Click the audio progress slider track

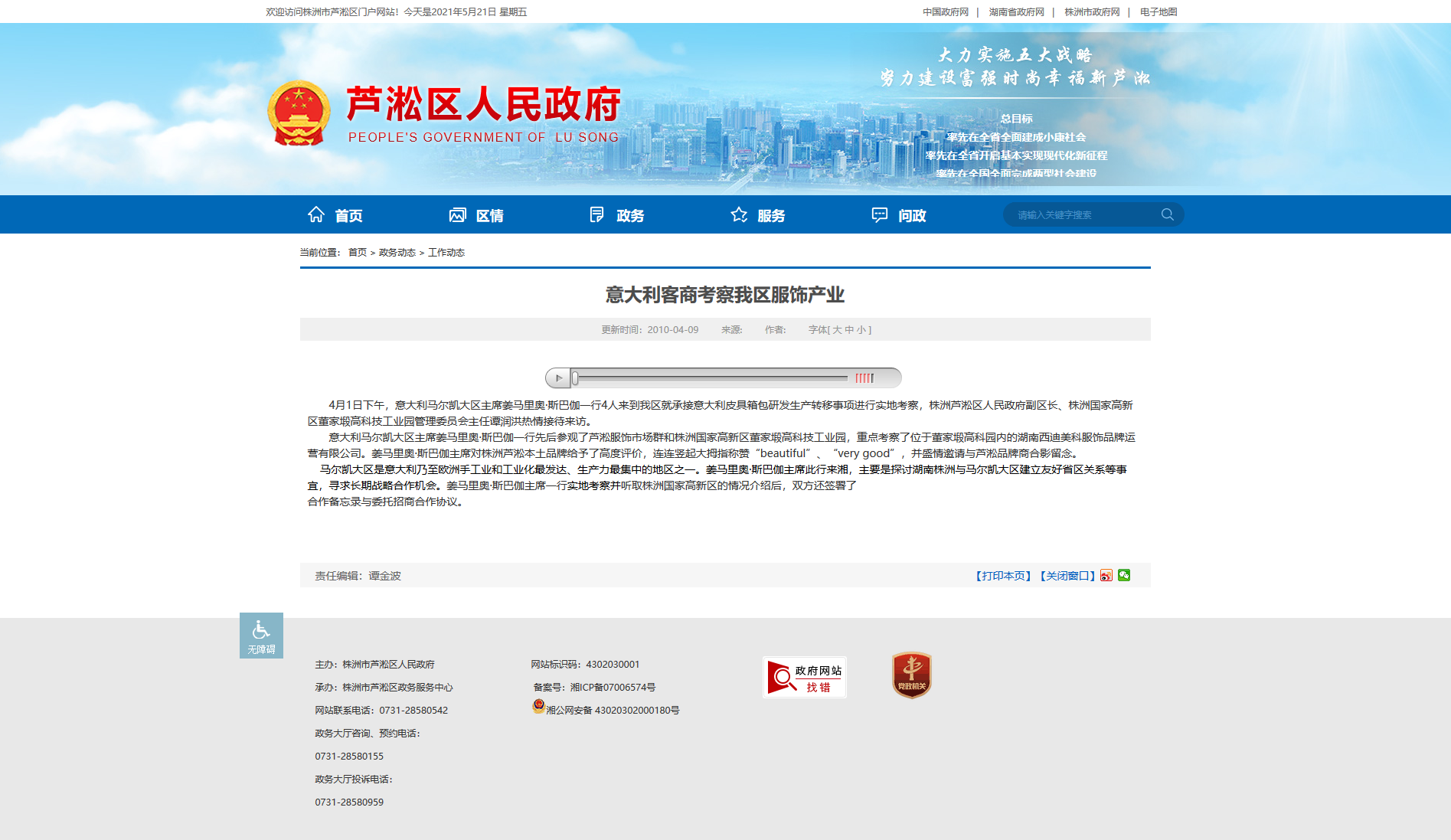712,378
